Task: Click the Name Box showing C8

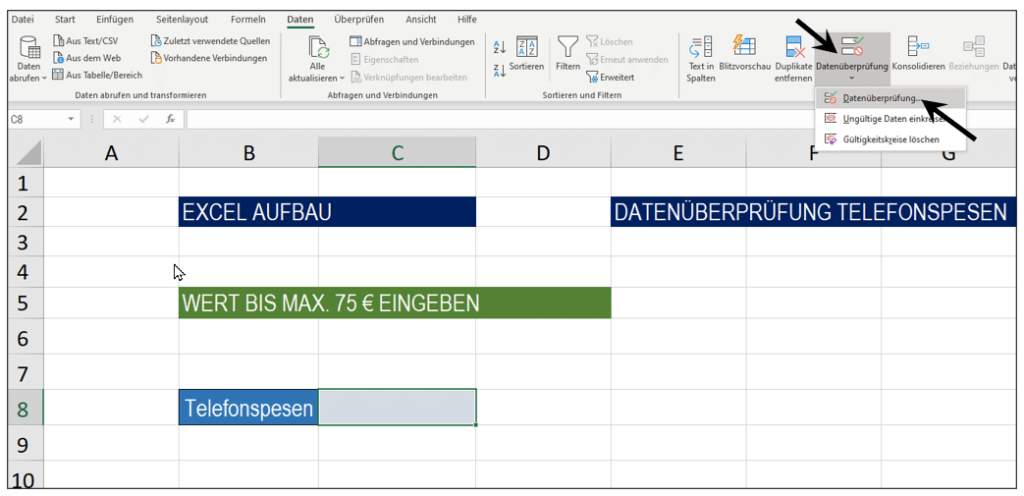Action: pyautogui.click(x=36, y=119)
